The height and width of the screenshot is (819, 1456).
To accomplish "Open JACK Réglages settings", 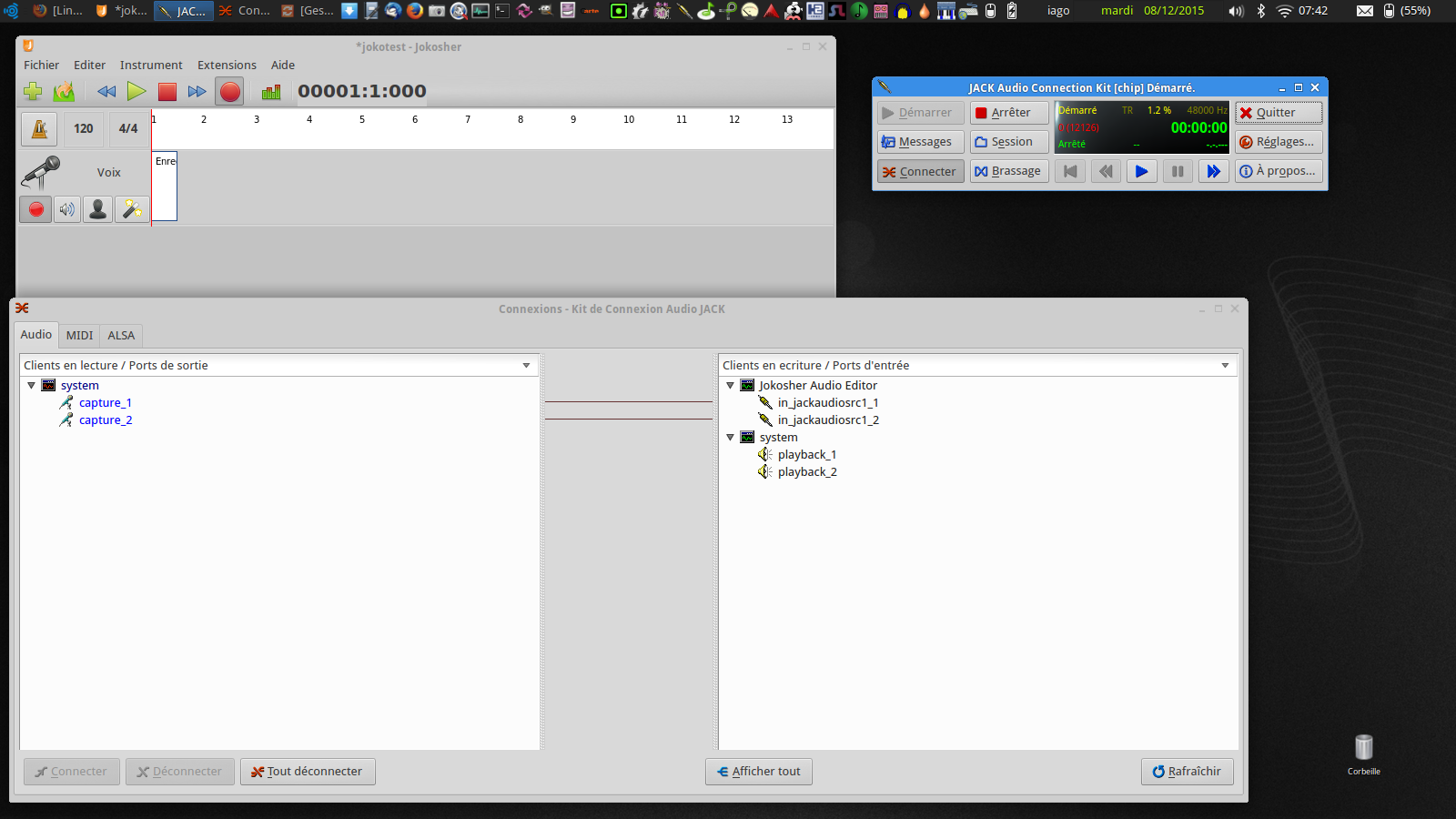I will click(1279, 142).
